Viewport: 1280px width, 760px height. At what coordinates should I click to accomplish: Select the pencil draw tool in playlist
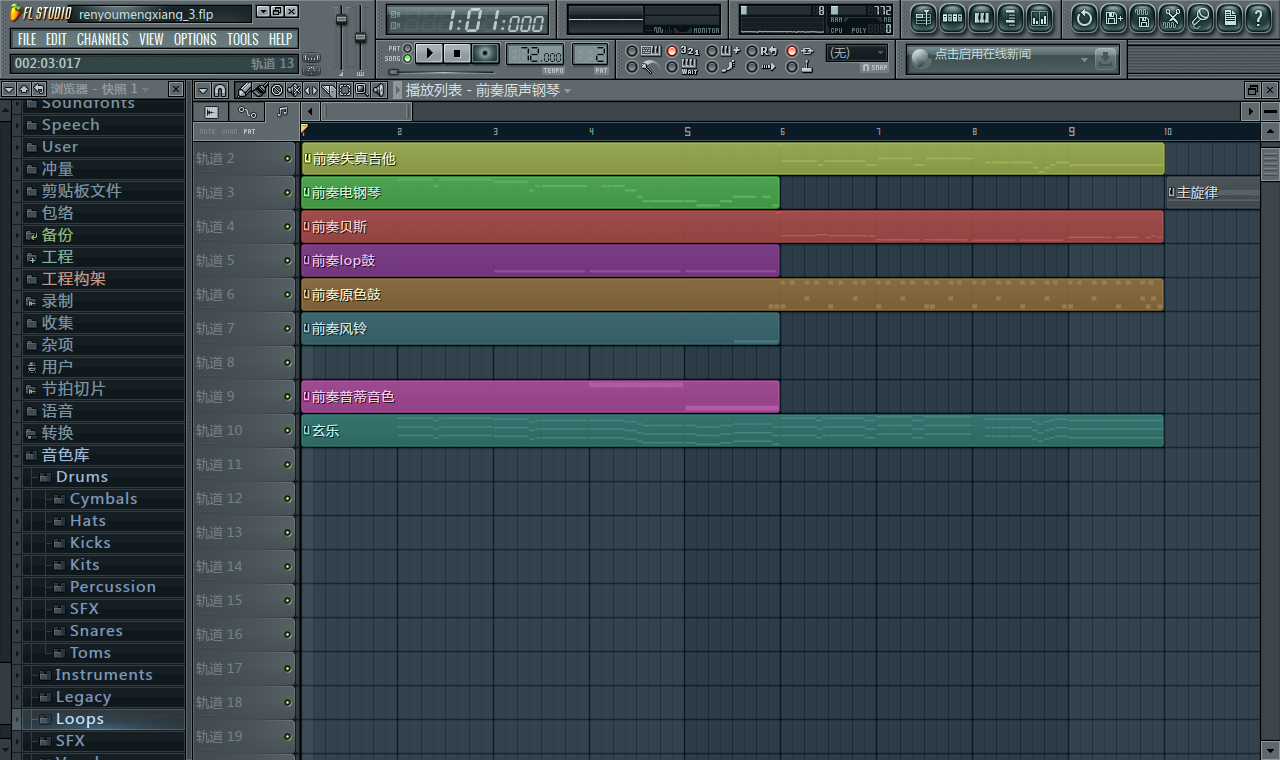tap(244, 90)
